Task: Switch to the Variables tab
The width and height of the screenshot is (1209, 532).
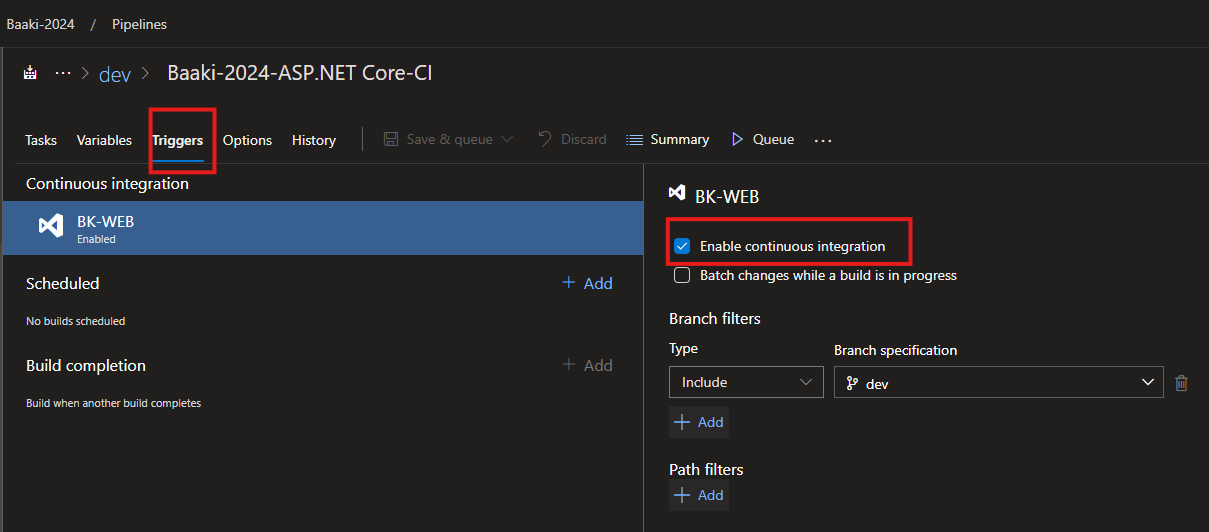Action: click(104, 140)
